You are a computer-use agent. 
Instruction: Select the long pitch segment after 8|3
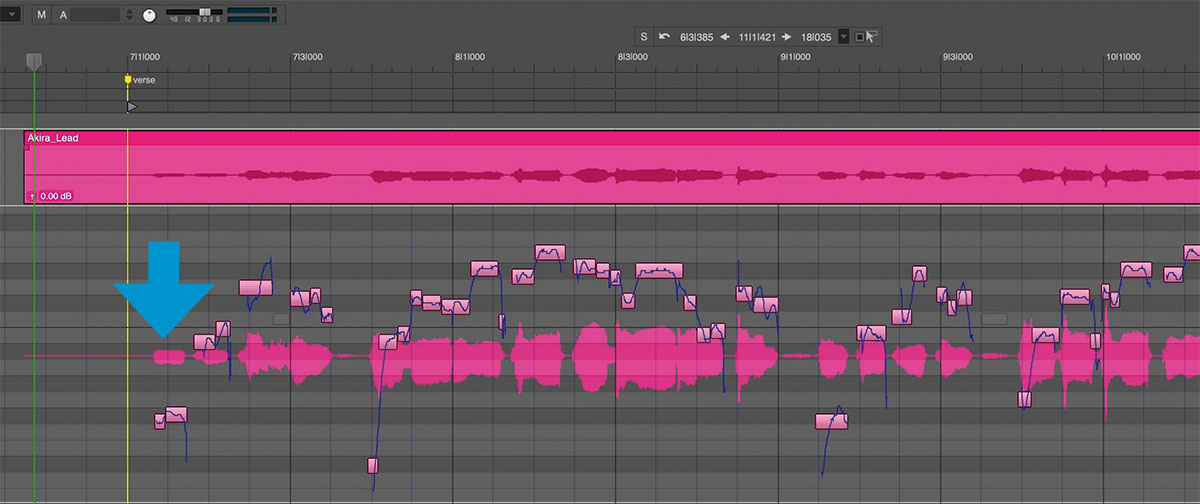tap(659, 271)
